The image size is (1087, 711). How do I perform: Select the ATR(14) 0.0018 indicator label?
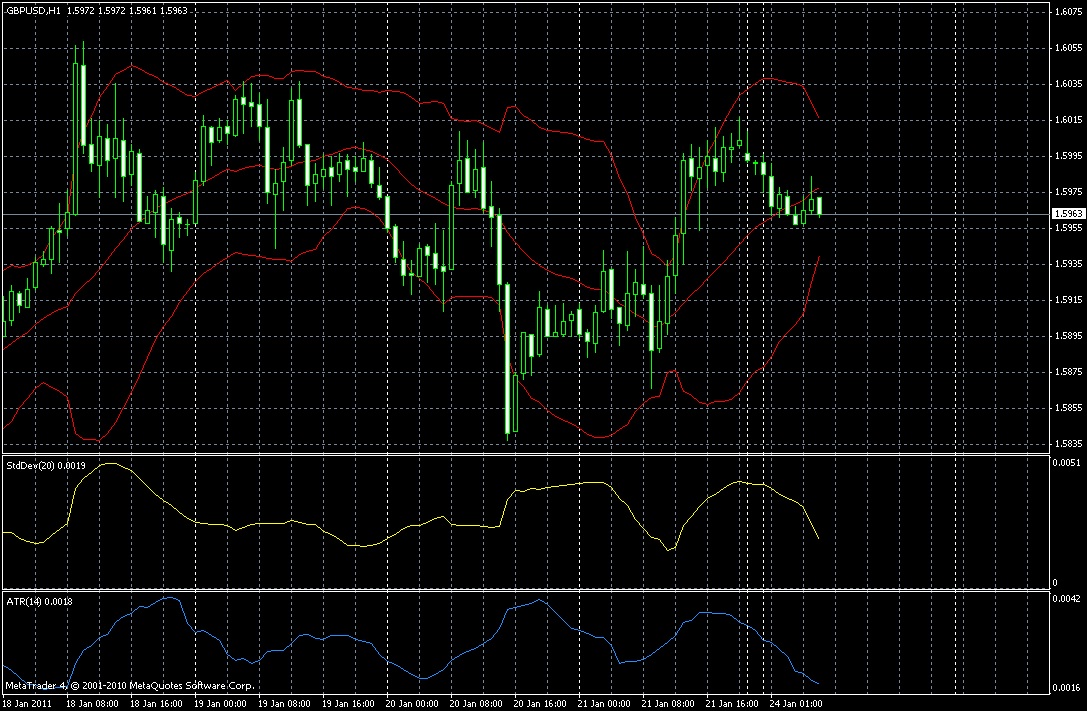tap(40, 602)
